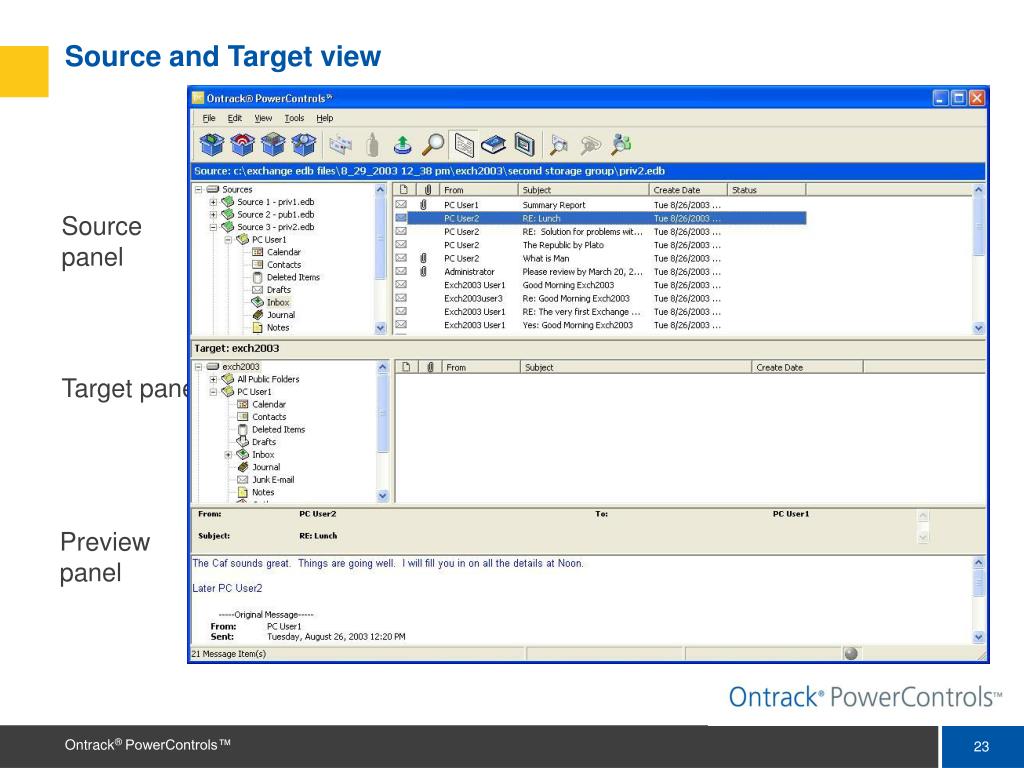Sort source list by Create Date column
The width and height of the screenshot is (1024, 768).
688,190
